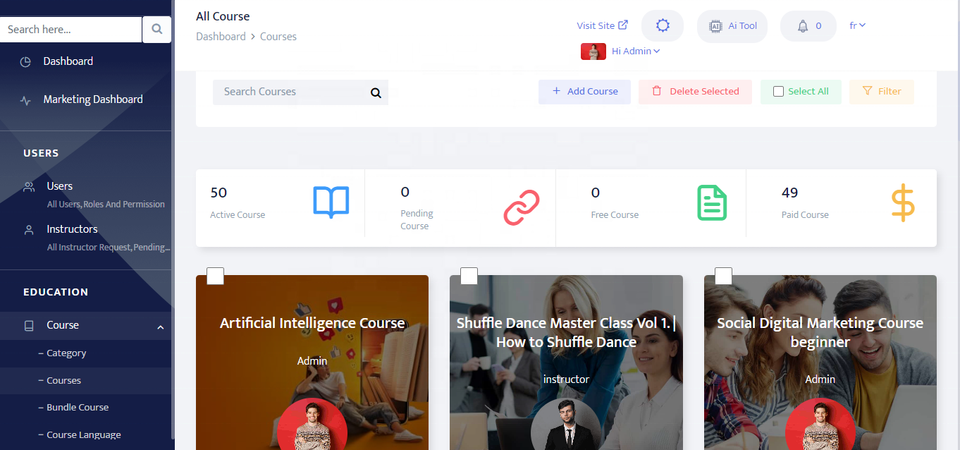The image size is (960, 450).
Task: Click the Instructors person icon in sidebar
Action: click(x=29, y=230)
